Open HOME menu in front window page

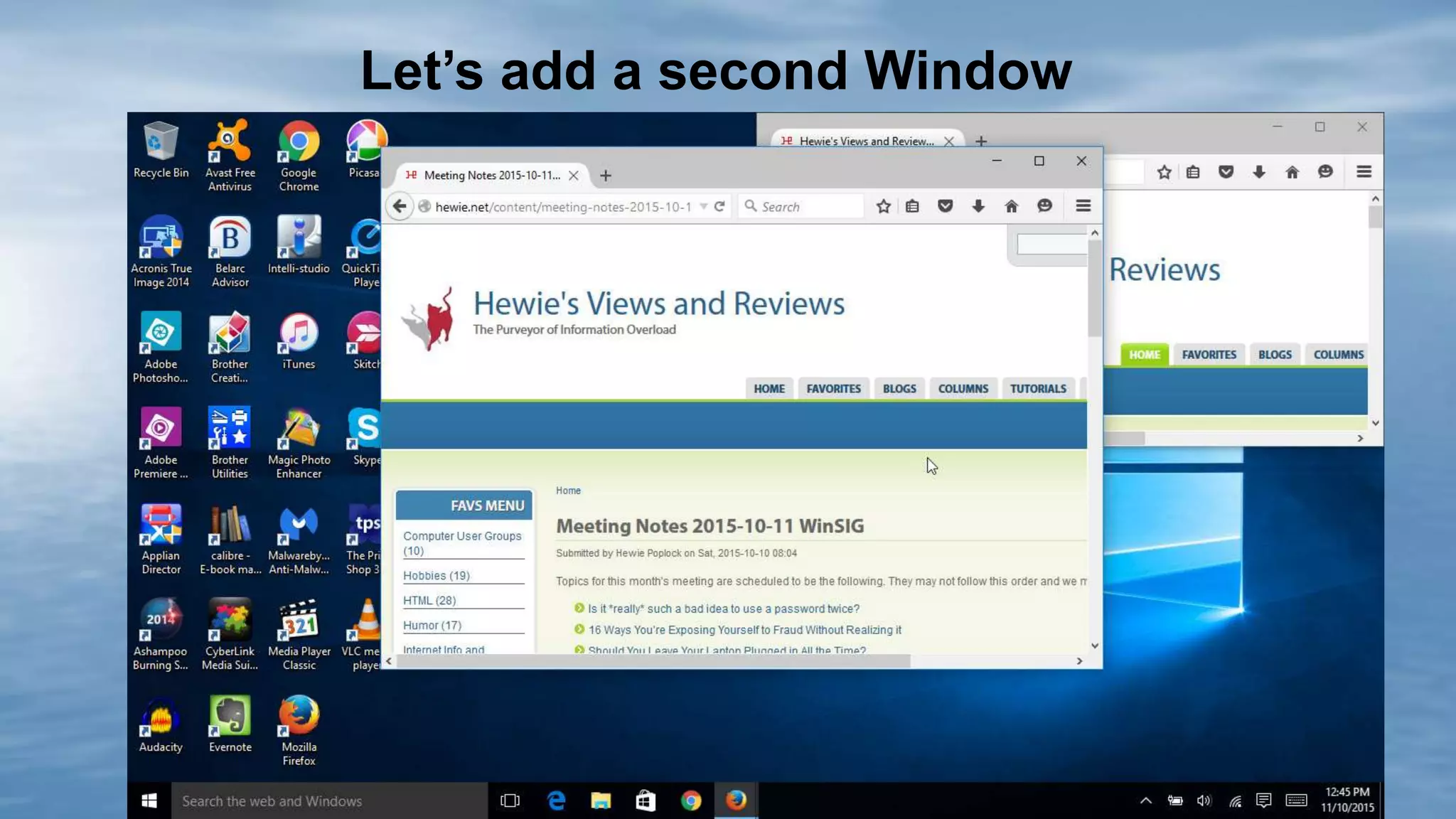(x=769, y=389)
